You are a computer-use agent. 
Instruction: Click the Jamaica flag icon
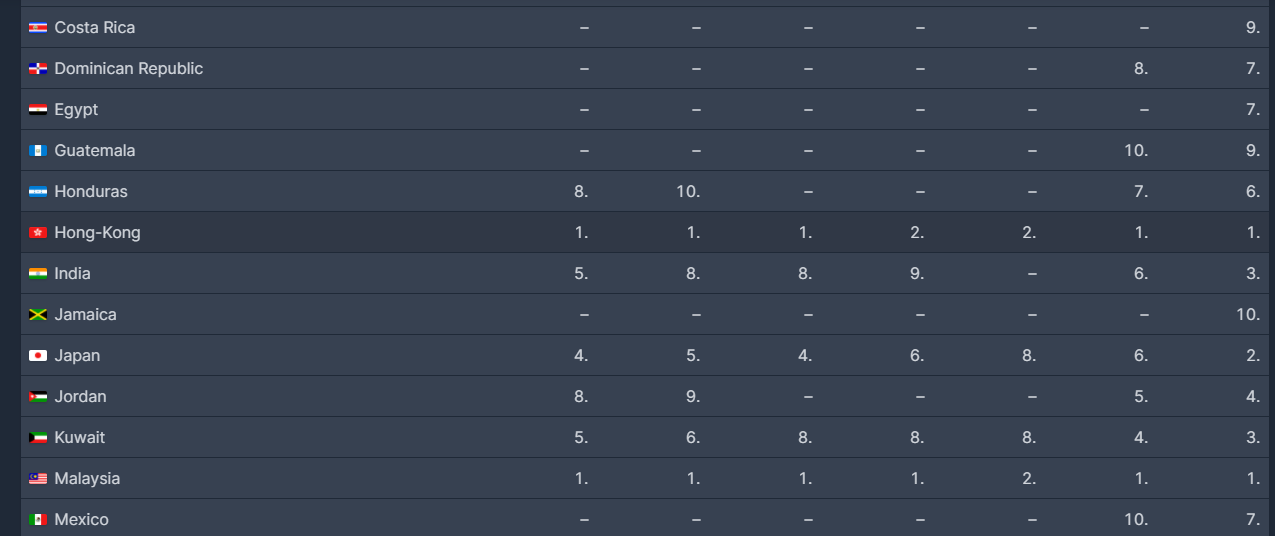[38, 315]
